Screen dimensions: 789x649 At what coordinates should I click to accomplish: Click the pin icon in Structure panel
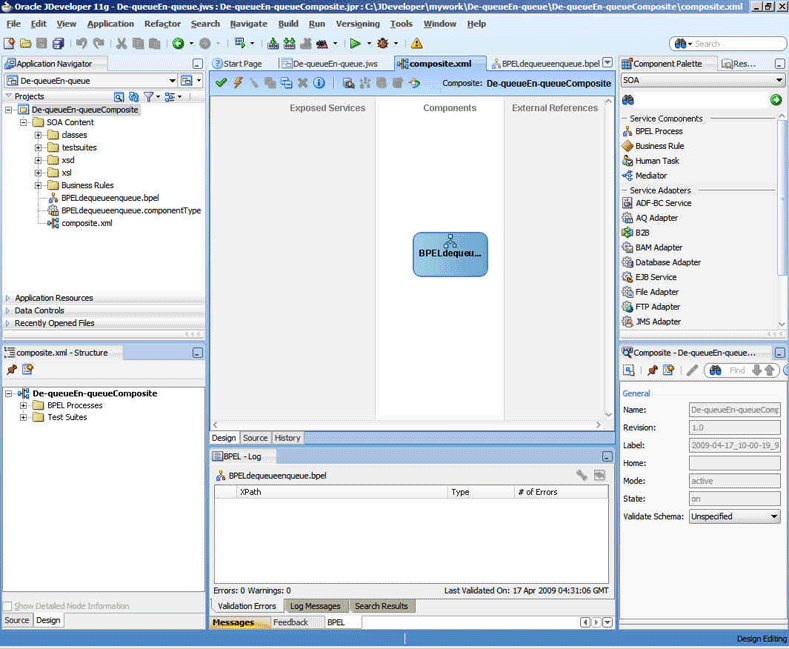12,370
